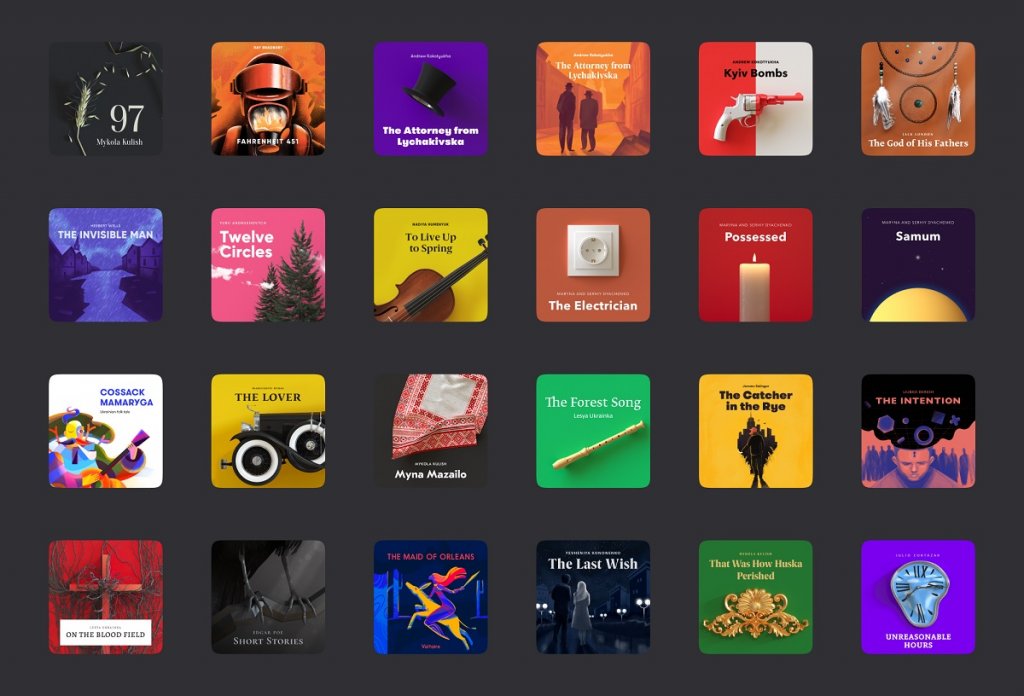Image resolution: width=1024 pixels, height=696 pixels.
Task: Click the "Samum" night sky cover
Action: 917,263
